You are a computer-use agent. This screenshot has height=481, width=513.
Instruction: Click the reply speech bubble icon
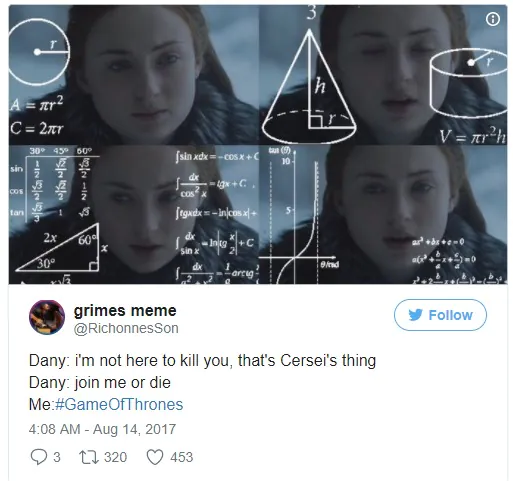(x=39, y=457)
